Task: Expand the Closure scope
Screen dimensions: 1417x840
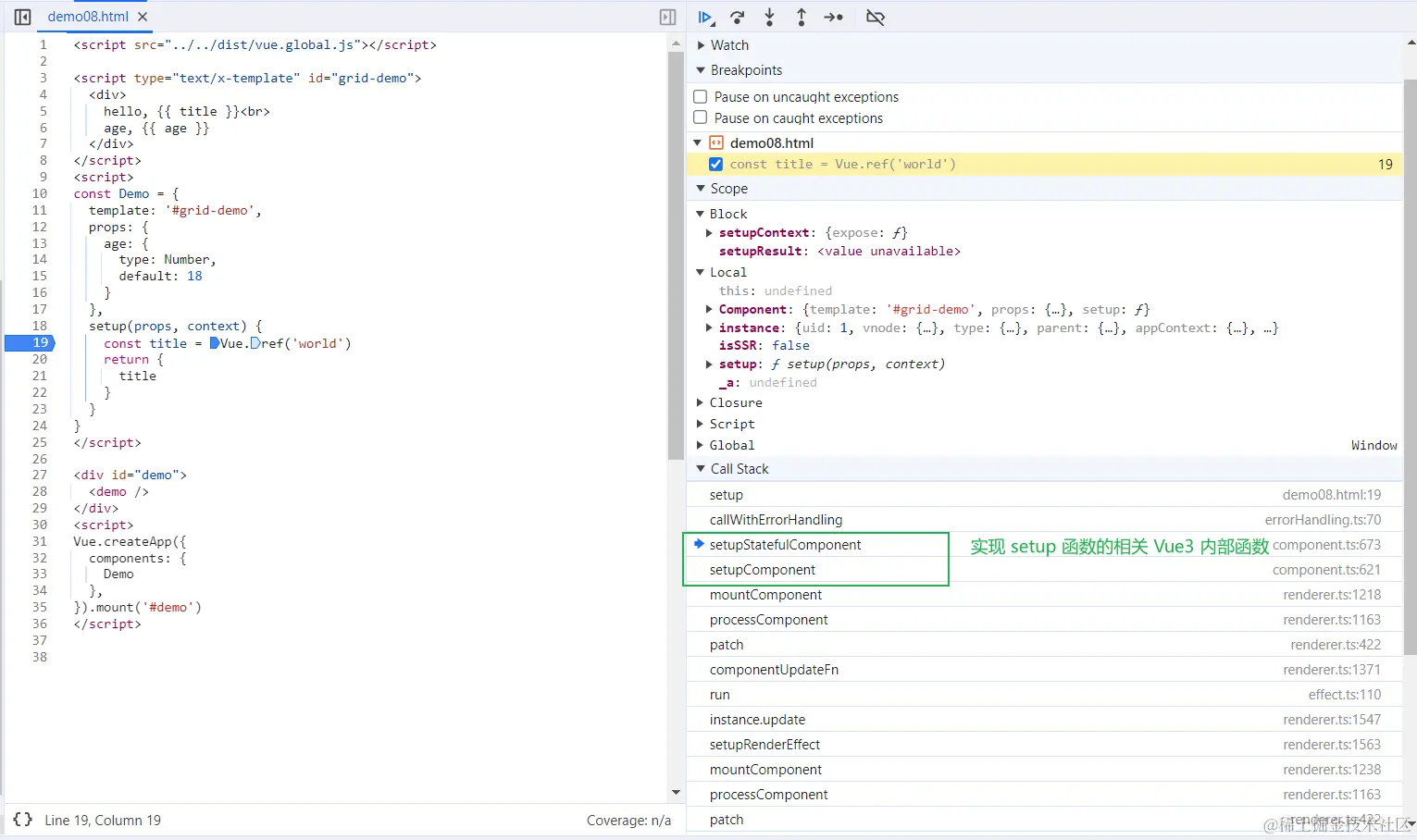Action: coord(701,402)
